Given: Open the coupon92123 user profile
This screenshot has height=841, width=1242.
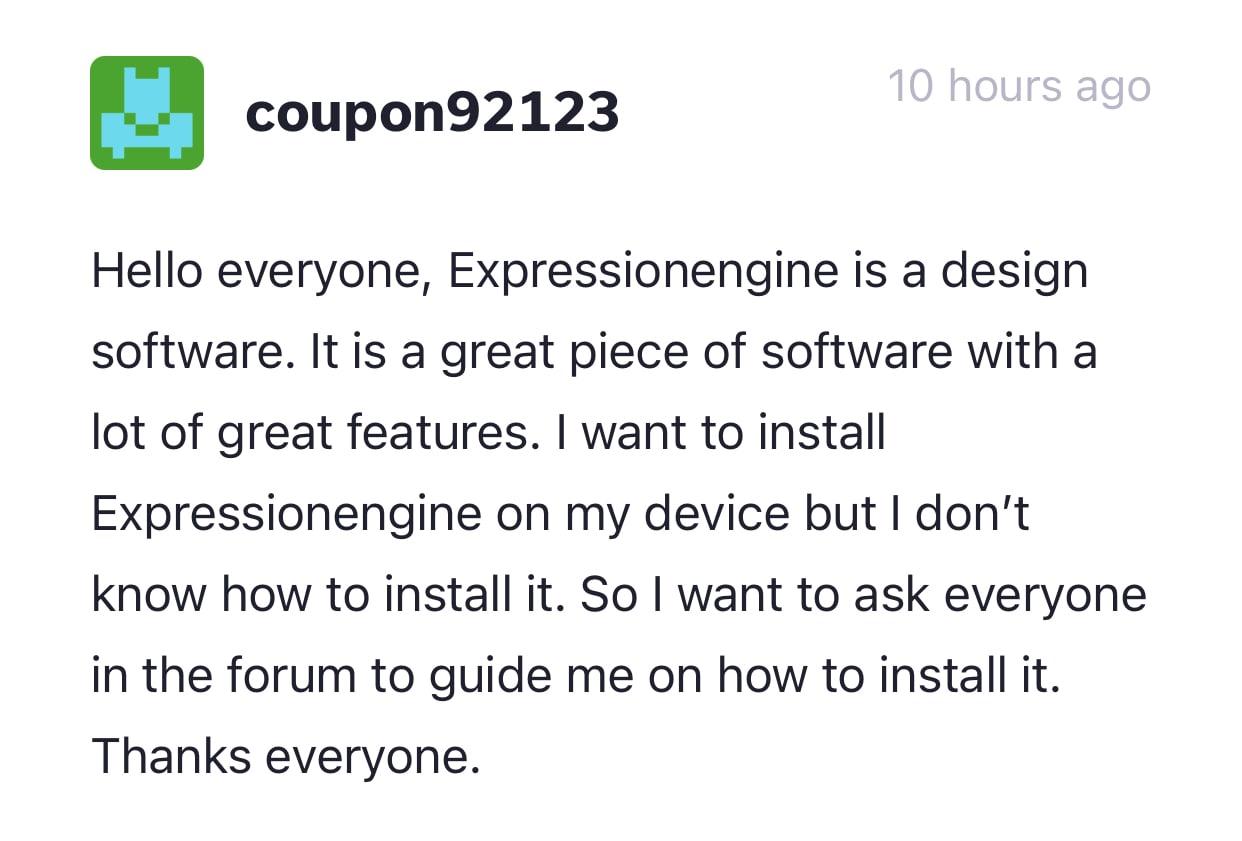Looking at the screenshot, I should coord(432,113).
